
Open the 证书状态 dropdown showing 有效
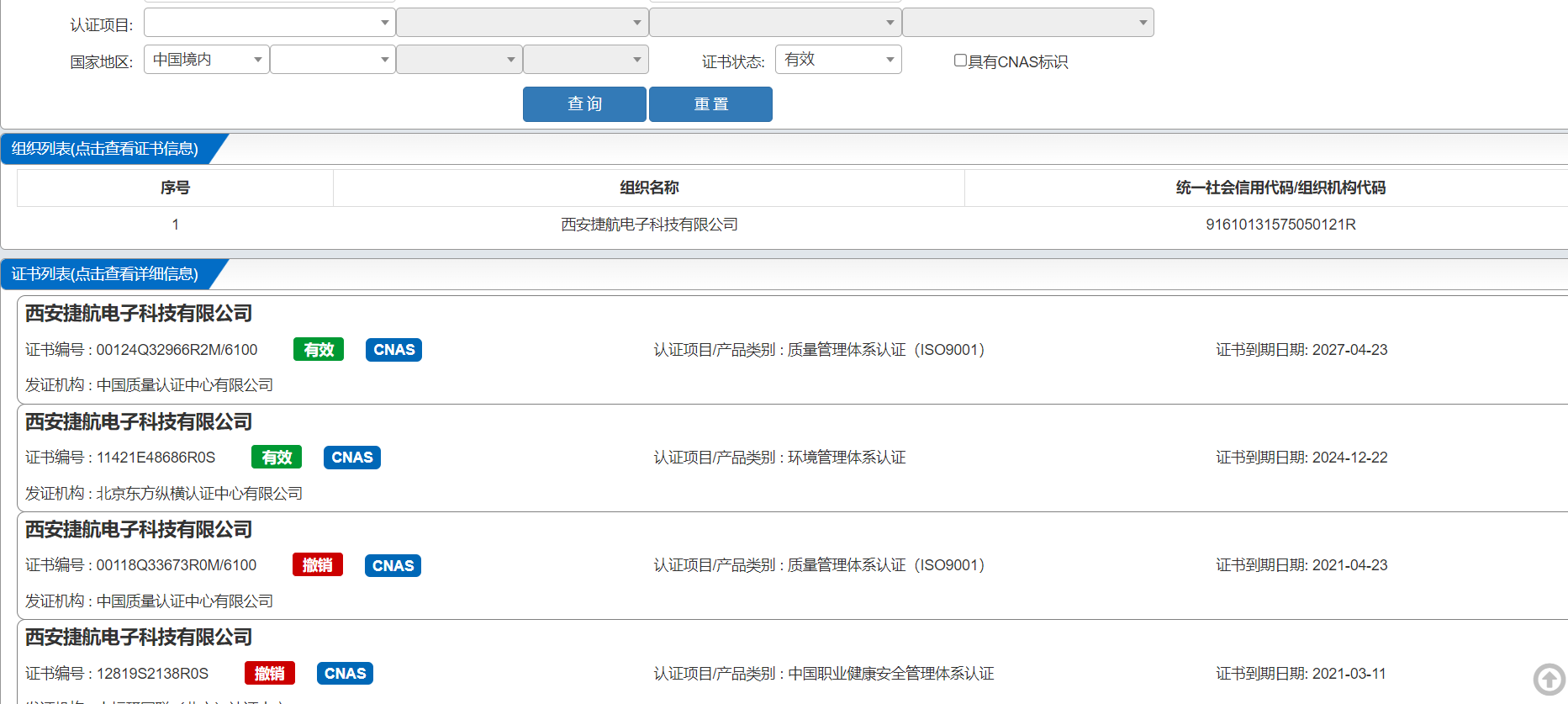838,60
